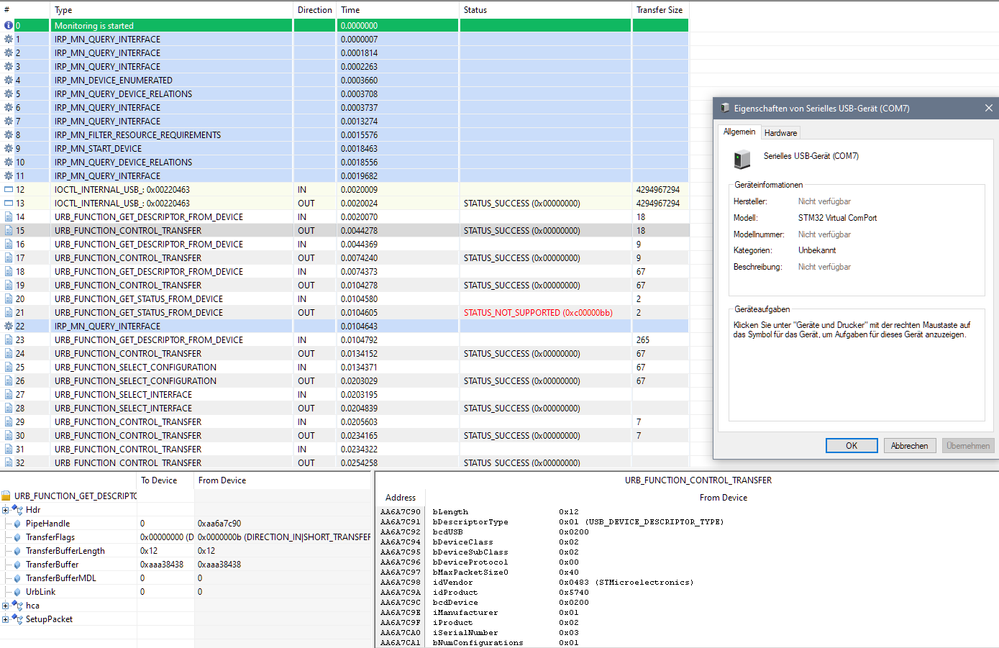Select row 28 URB_FUNCTION_SELECT_INTERFACE
999x648 pixels.
(344, 408)
